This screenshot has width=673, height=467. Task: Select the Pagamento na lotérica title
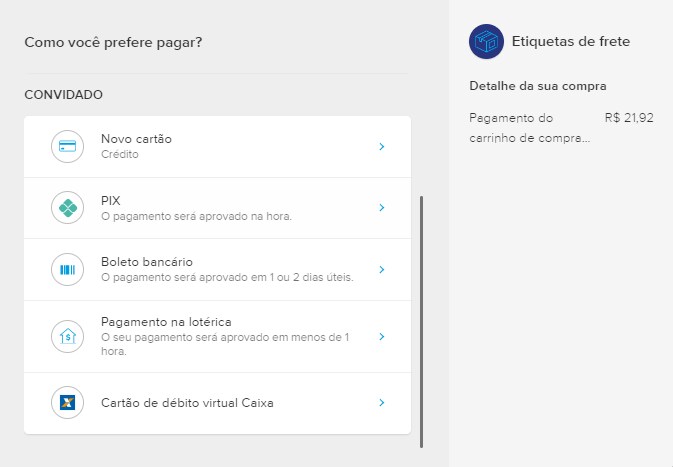166,321
